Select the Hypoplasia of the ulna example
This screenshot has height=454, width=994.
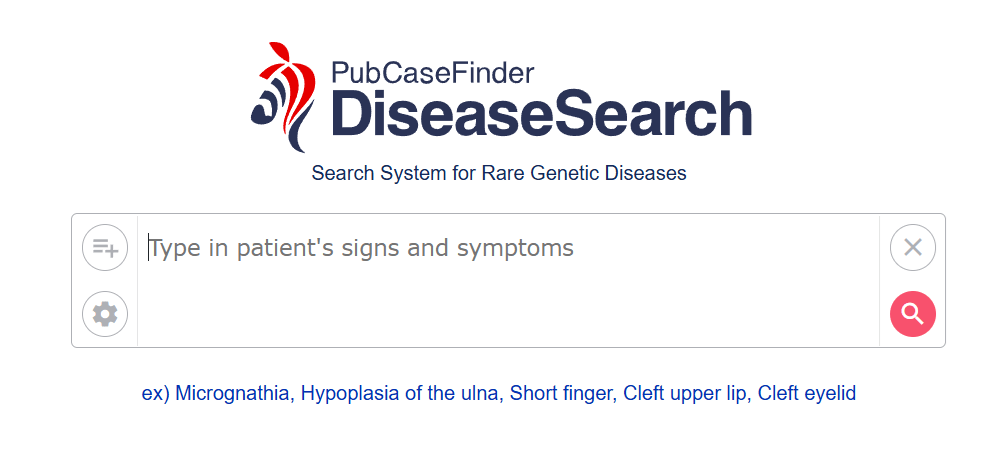[402, 394]
